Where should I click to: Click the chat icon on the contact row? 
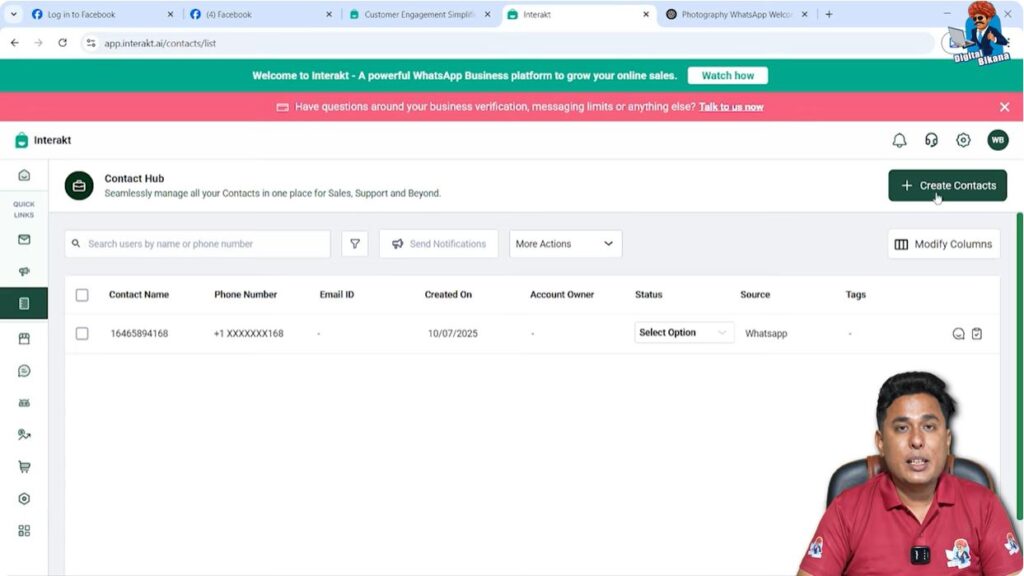coord(958,333)
